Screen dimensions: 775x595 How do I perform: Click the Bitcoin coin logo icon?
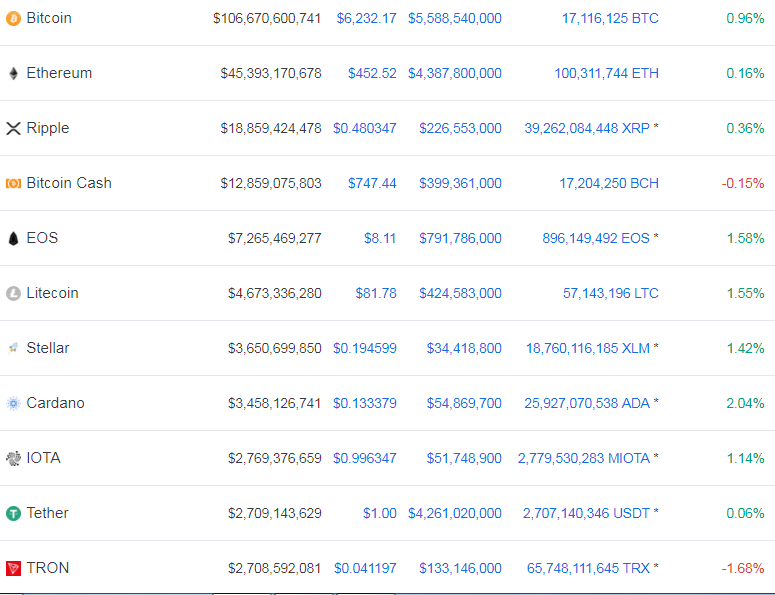tap(13, 19)
